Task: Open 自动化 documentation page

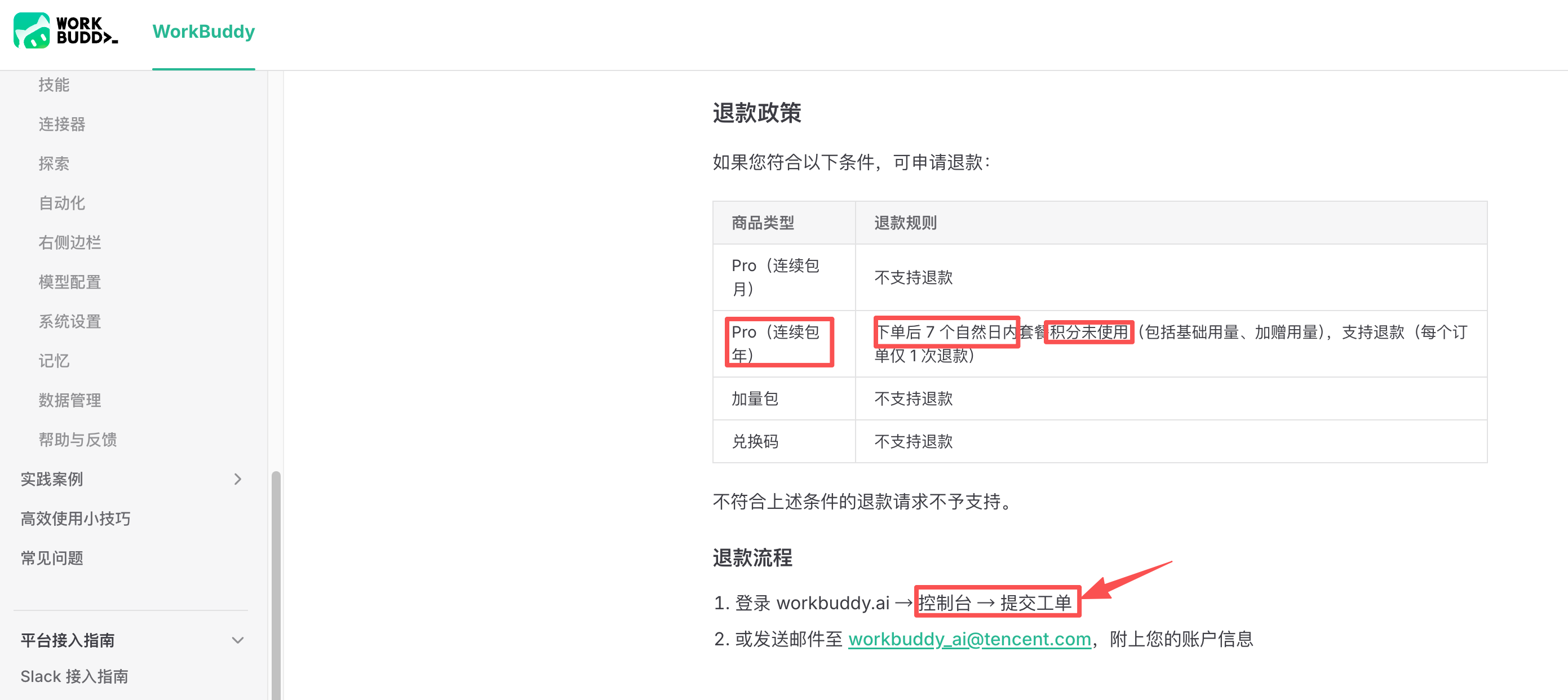Action: [62, 203]
